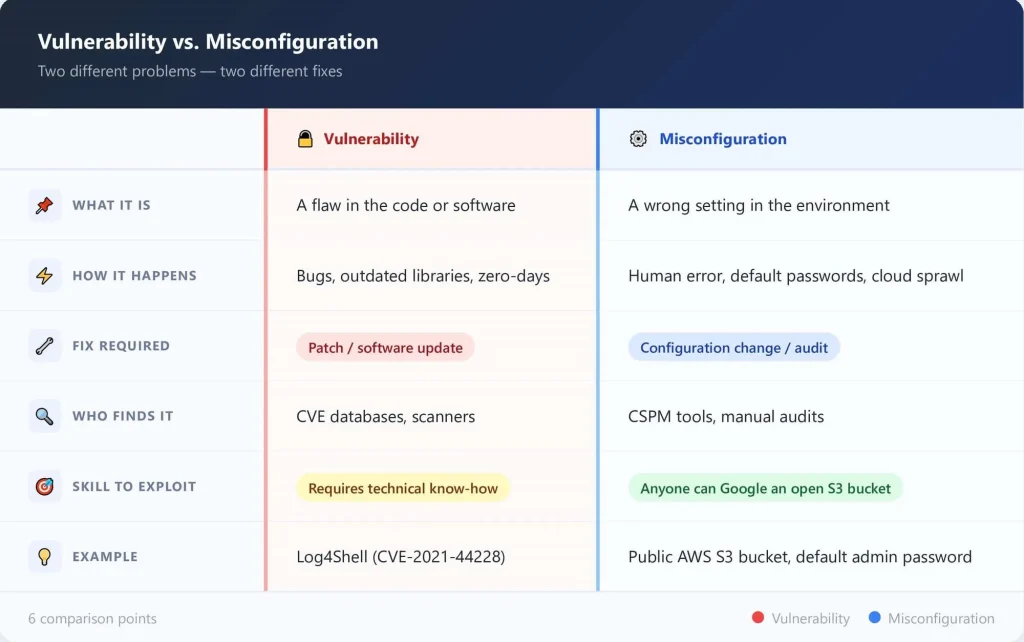
Task: Click the Patch / software update pill
Action: pos(385,348)
